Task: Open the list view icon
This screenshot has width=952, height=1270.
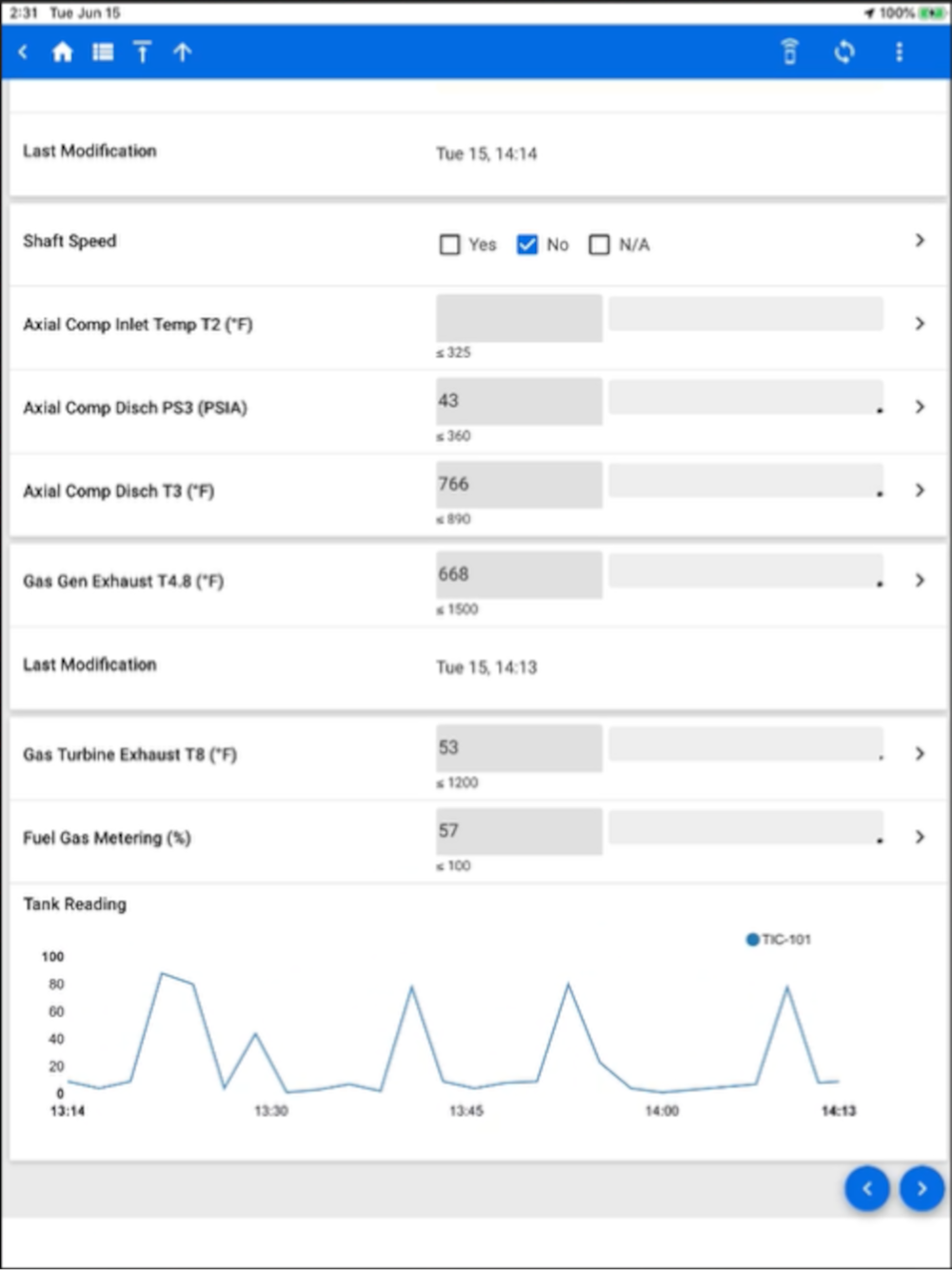Action: [103, 52]
